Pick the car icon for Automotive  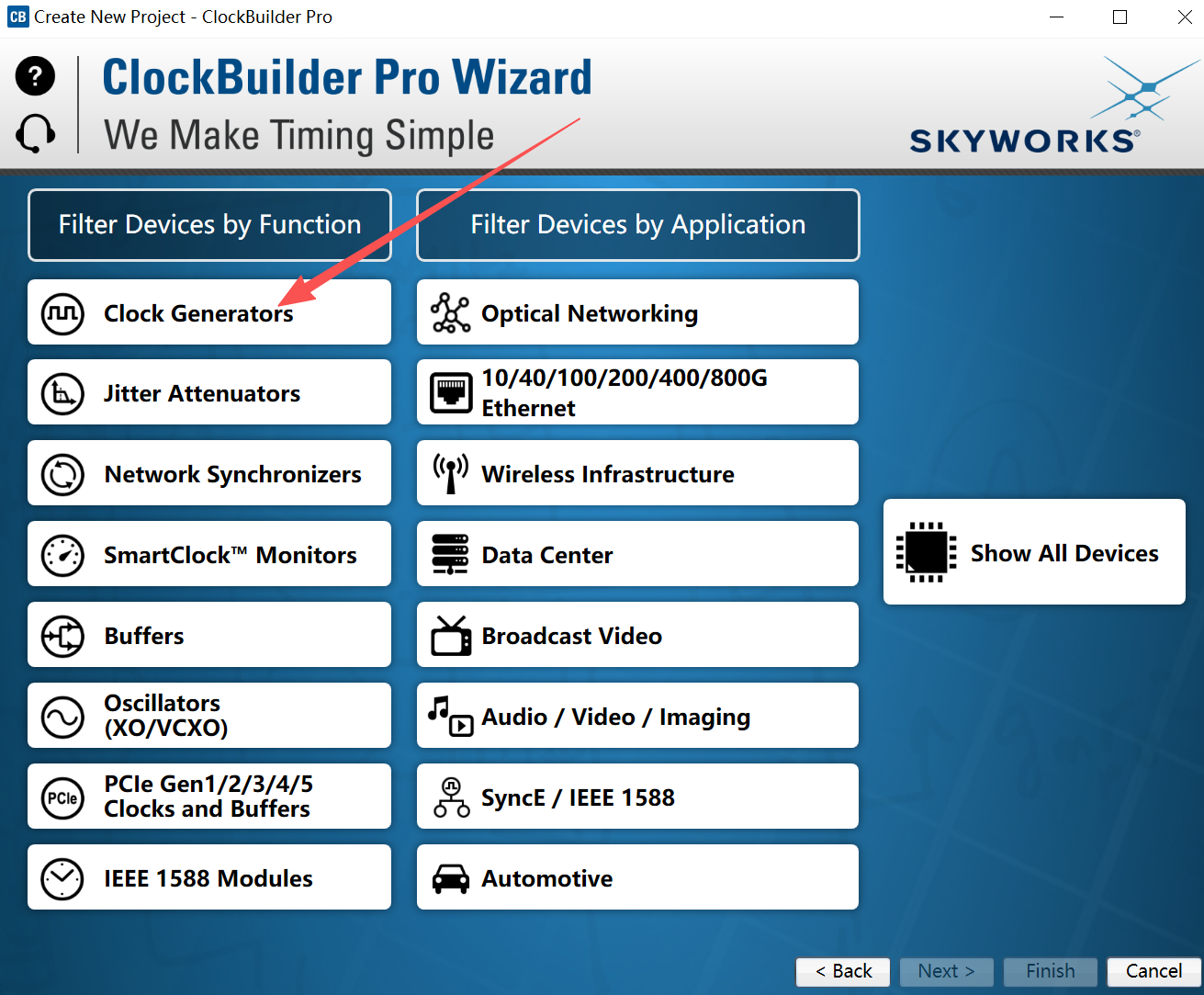point(451,879)
